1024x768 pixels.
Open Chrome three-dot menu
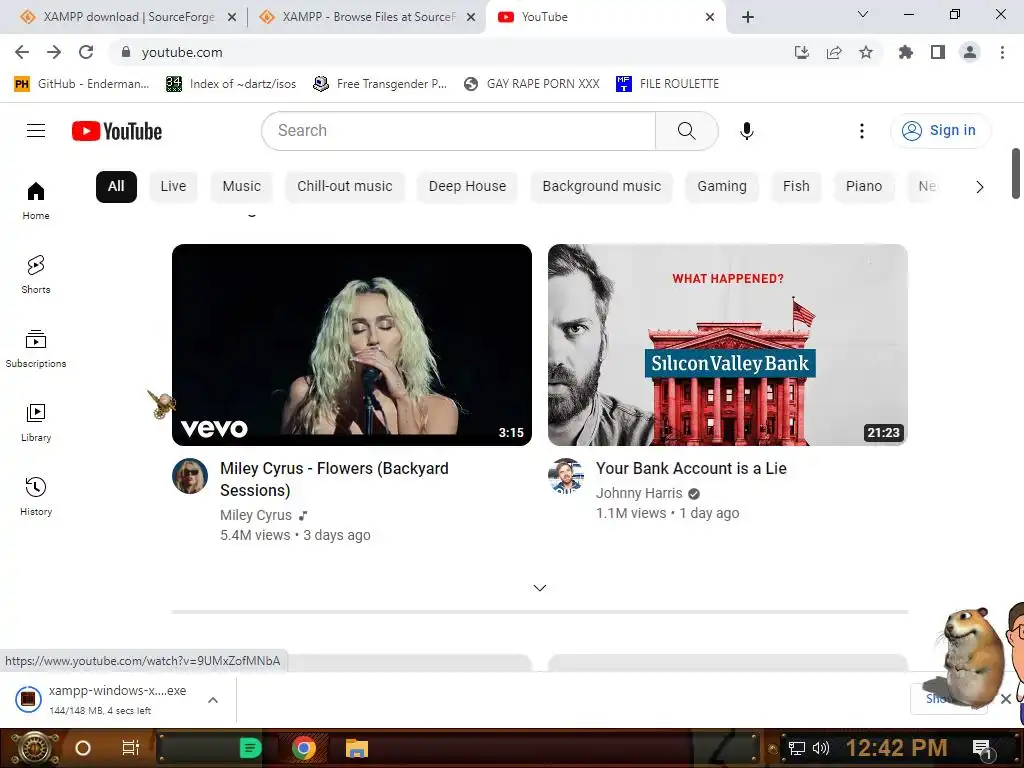1002,52
